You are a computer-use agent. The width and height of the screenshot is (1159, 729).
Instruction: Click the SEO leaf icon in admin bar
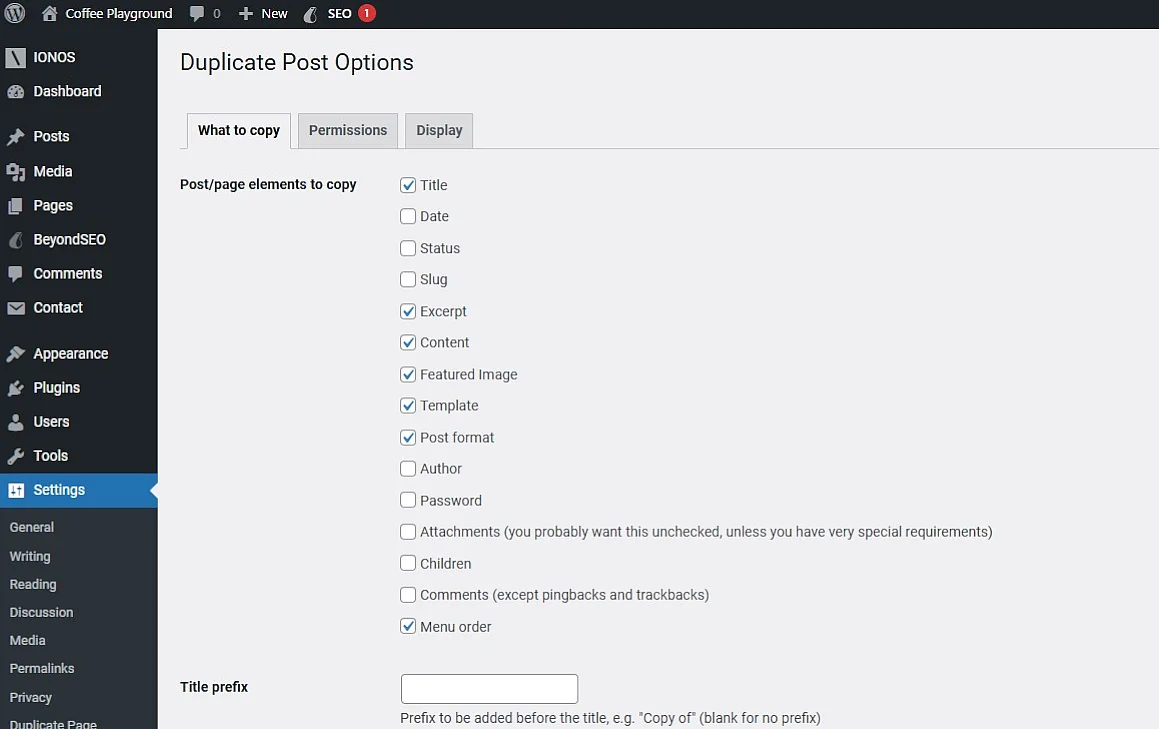point(311,13)
